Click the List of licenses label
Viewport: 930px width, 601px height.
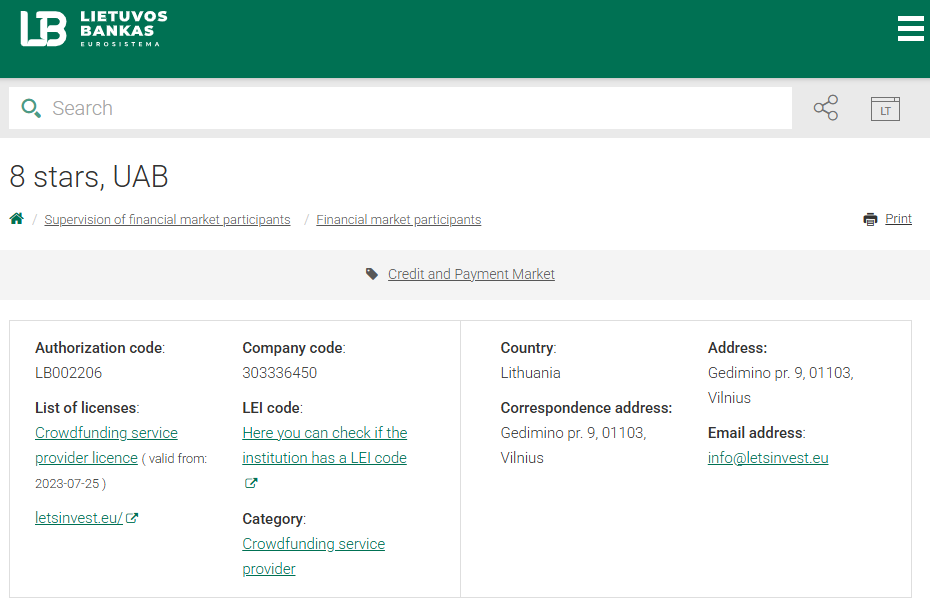[87, 408]
